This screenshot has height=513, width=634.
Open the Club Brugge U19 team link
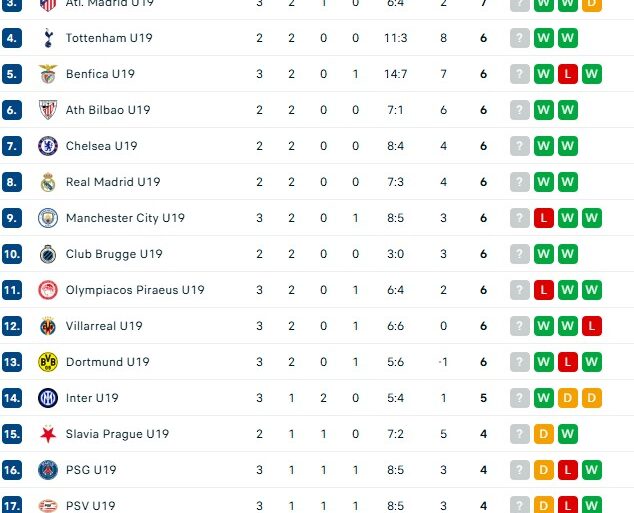click(114, 254)
